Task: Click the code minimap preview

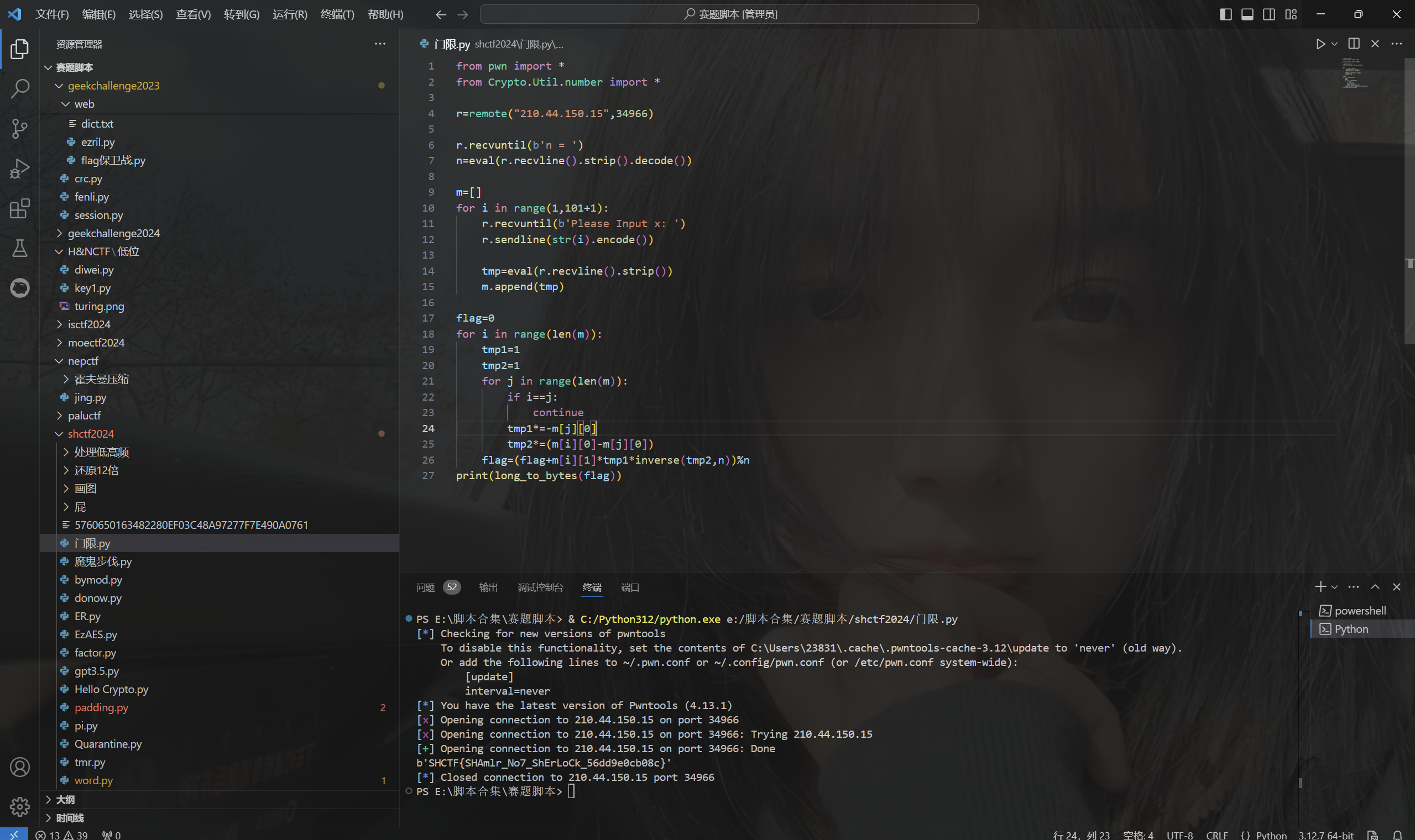Action: (x=1354, y=72)
